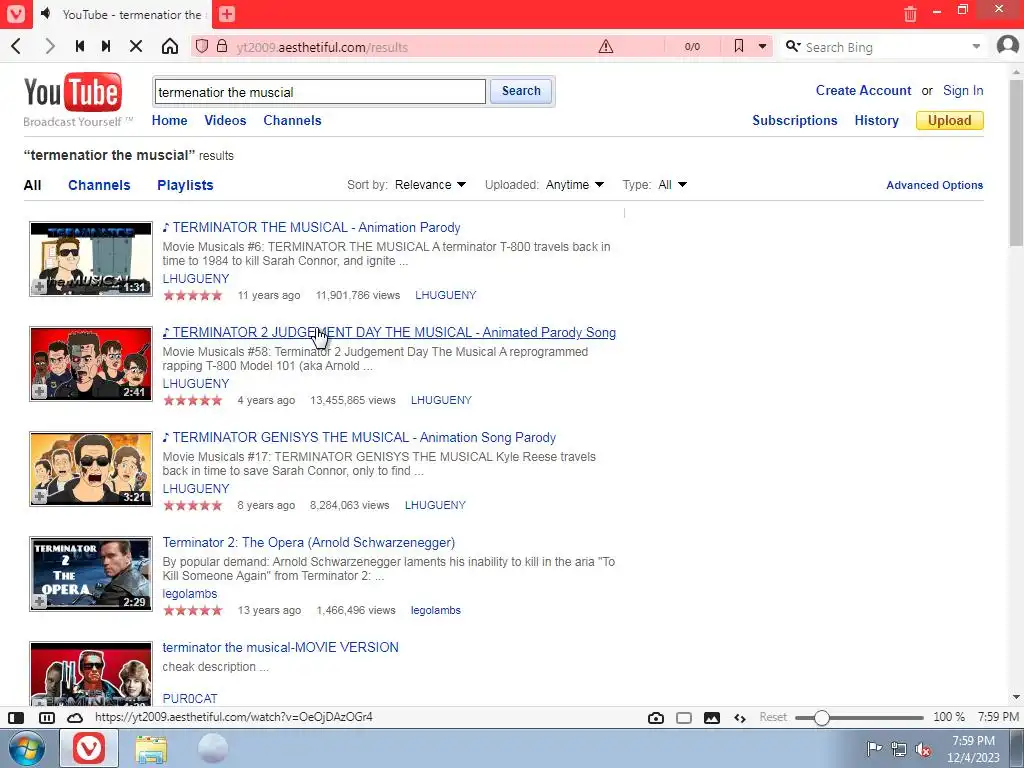Open the closed tabs trash icon
Image resolution: width=1024 pixels, height=768 pixels.
(x=910, y=14)
